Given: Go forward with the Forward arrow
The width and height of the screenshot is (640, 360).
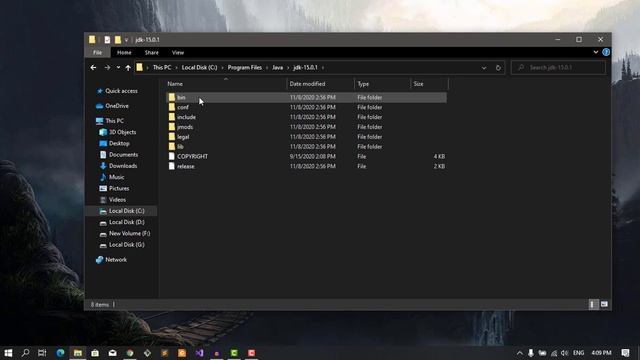Looking at the screenshot, I should 107,67.
